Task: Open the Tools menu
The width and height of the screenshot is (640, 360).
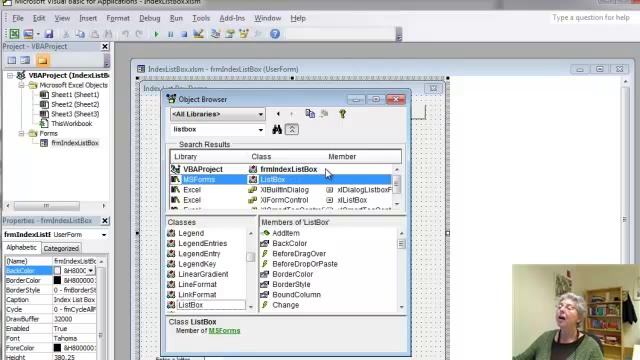Action: [201, 18]
